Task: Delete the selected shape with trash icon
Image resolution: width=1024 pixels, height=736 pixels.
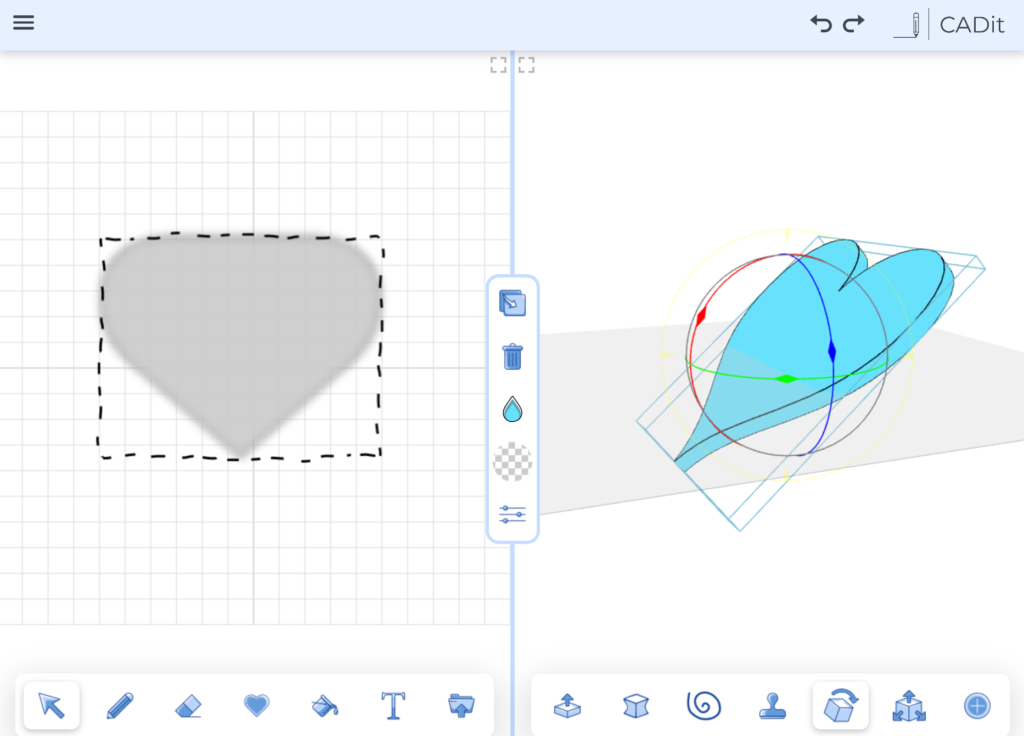Action: pyautogui.click(x=513, y=357)
